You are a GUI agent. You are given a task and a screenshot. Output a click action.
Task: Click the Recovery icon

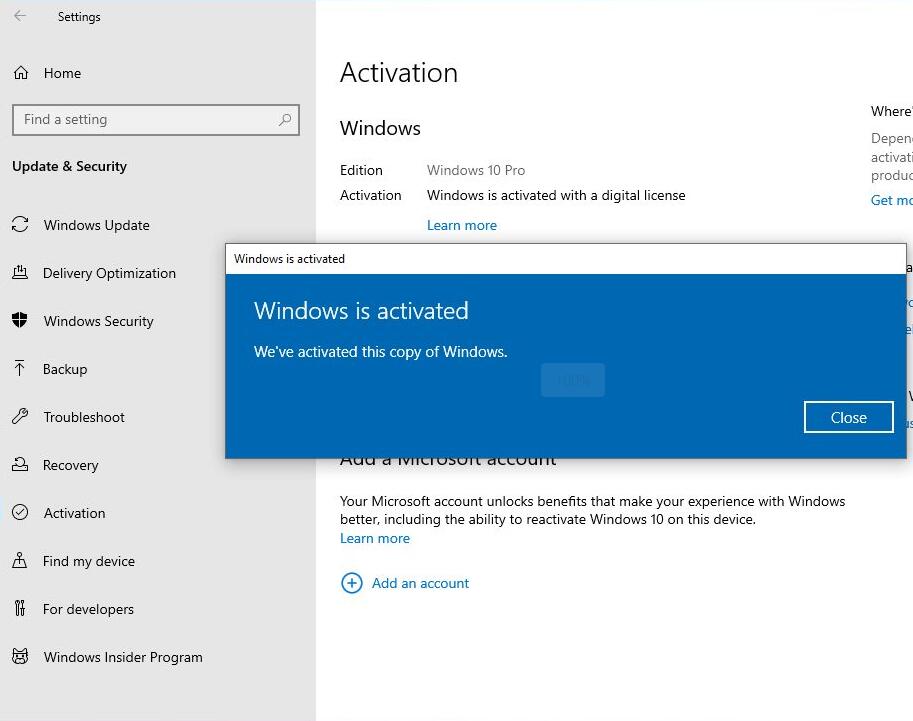pos(20,464)
